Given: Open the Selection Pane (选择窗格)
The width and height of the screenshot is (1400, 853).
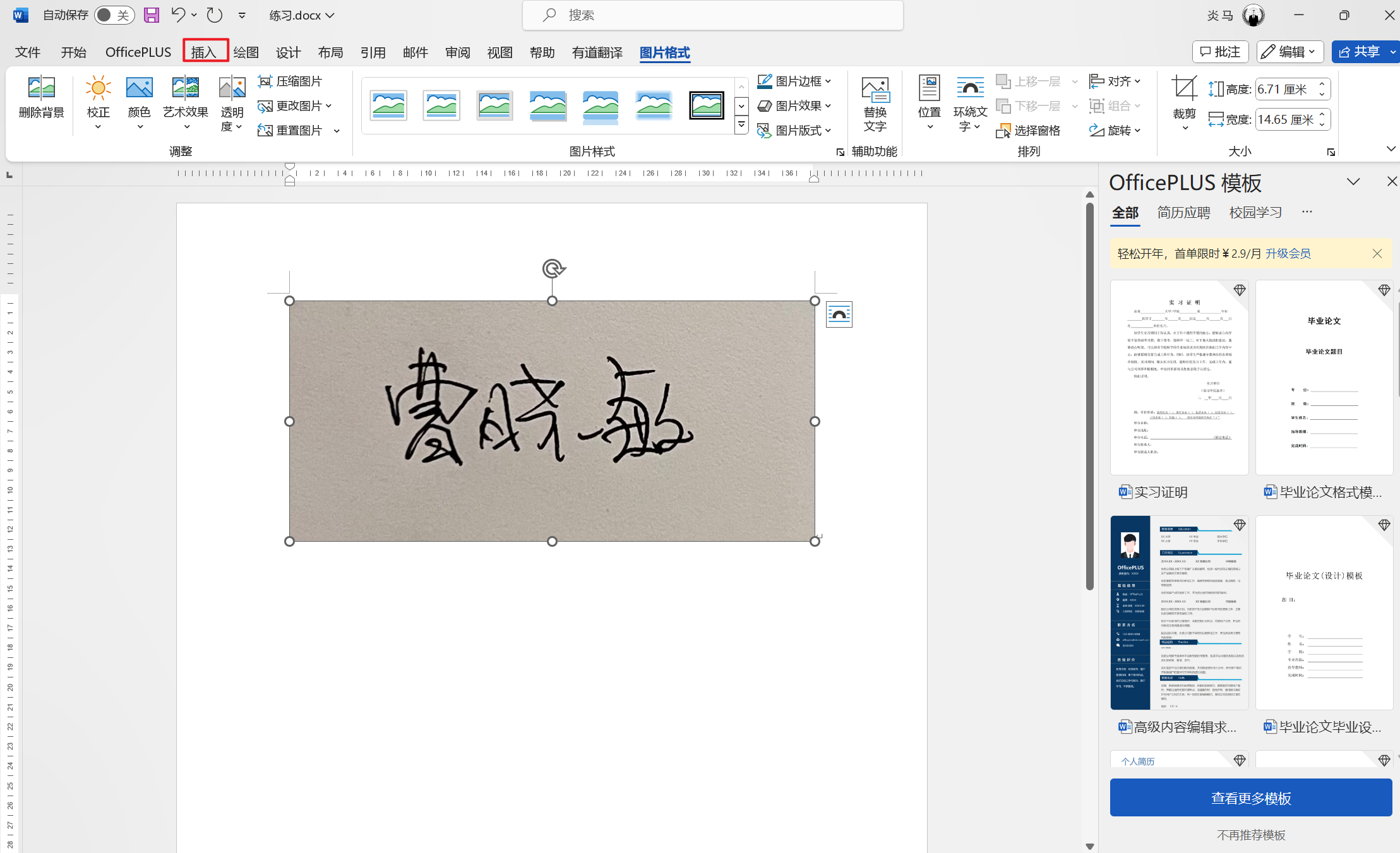Looking at the screenshot, I should pos(1028,131).
